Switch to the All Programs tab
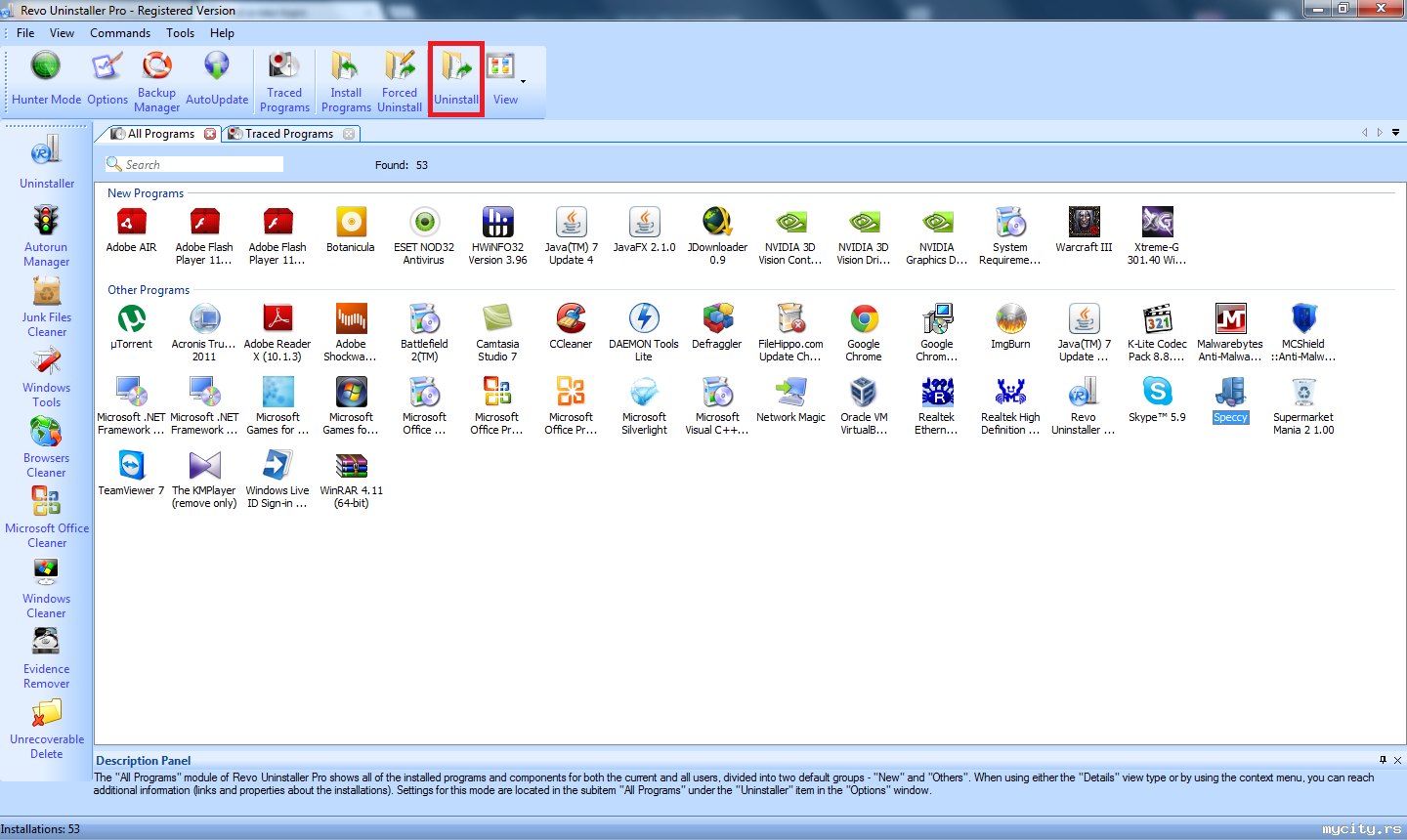1407x840 pixels. coord(160,134)
